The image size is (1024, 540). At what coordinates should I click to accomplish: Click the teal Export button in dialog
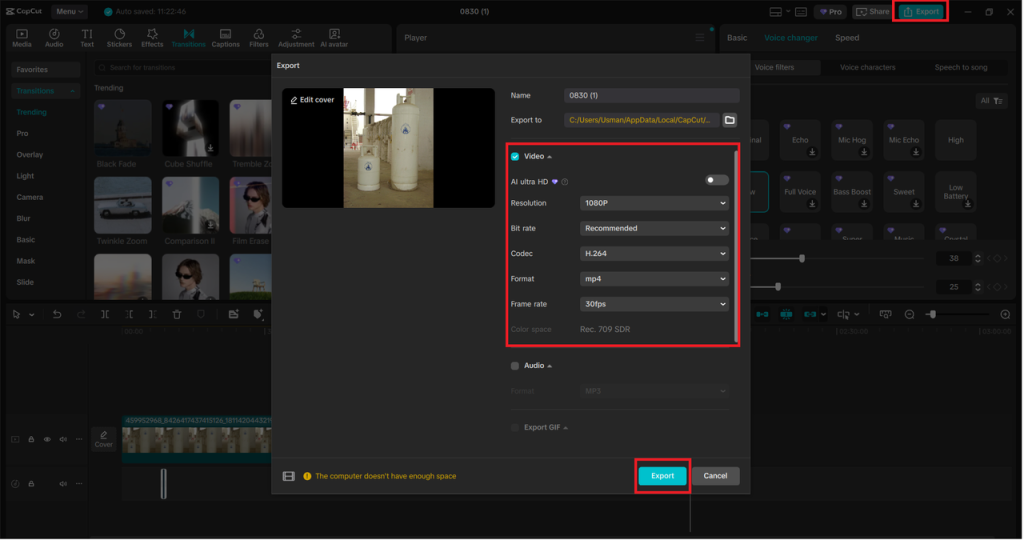[662, 476]
